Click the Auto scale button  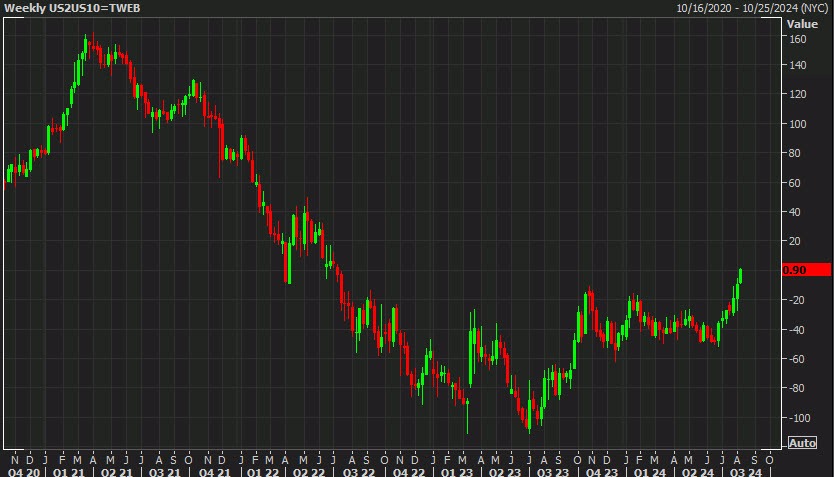[802, 443]
